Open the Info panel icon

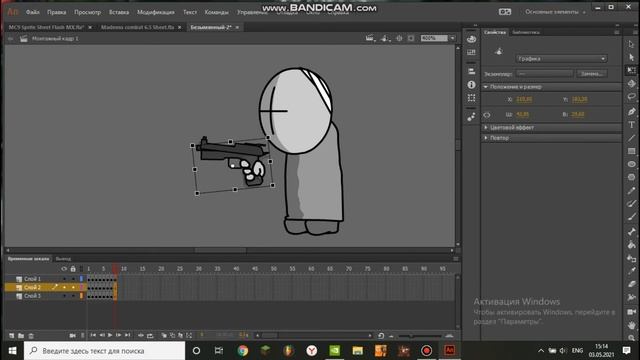click(x=471, y=84)
